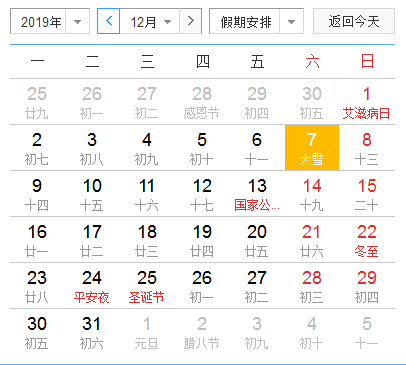The height and width of the screenshot is (365, 406).
Task: Select greyed November 26 初一
Action: 92,102
